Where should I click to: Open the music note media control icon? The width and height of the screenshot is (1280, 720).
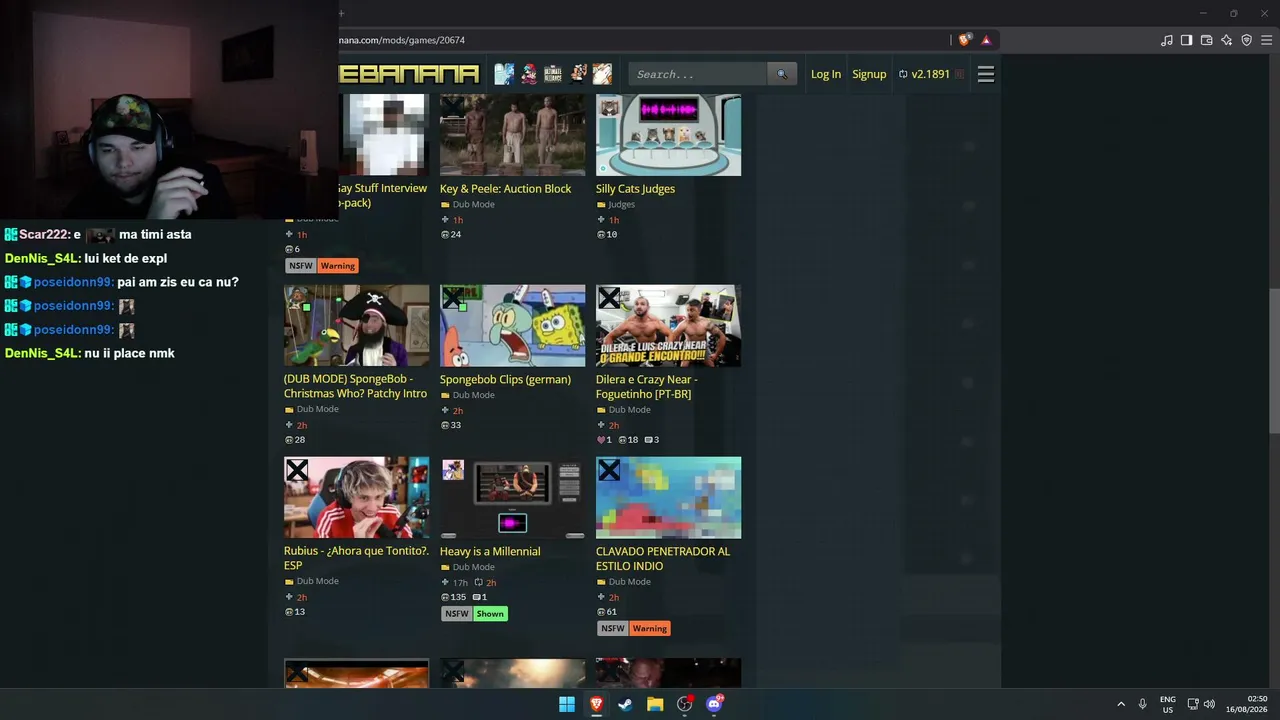click(x=1167, y=40)
